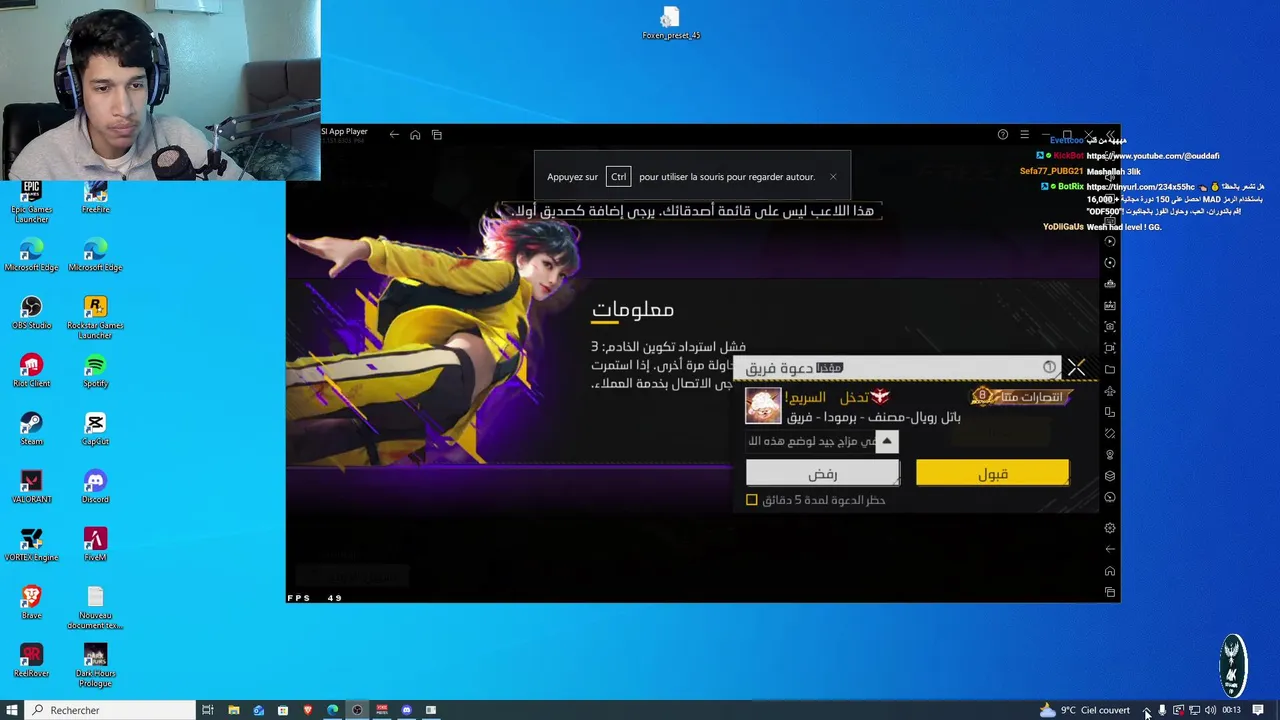The width and height of the screenshot is (1280, 720).
Task: Click the tinyurl.com link in BotRix message
Action: [1140, 187]
